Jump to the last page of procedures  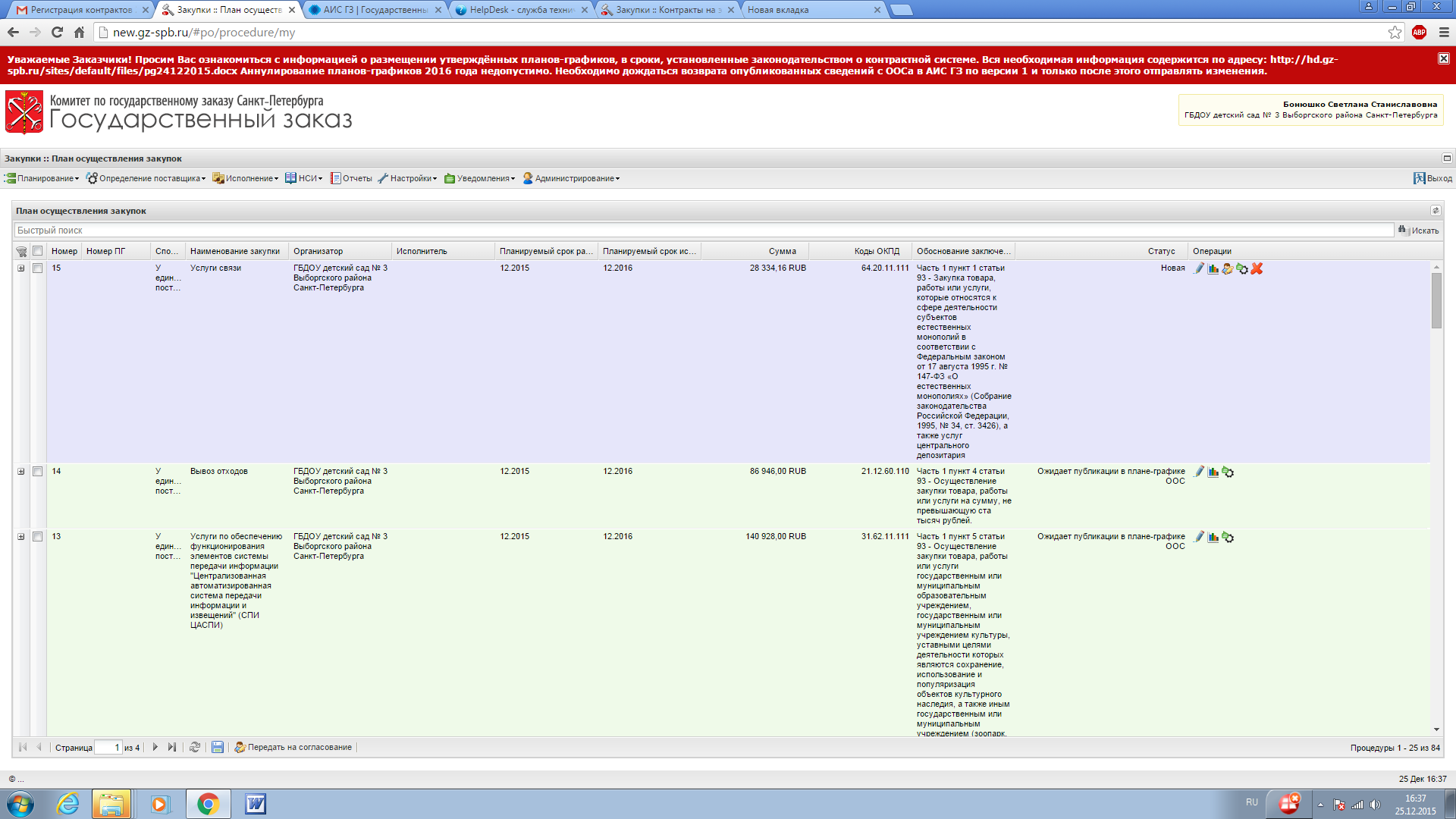coord(172,747)
